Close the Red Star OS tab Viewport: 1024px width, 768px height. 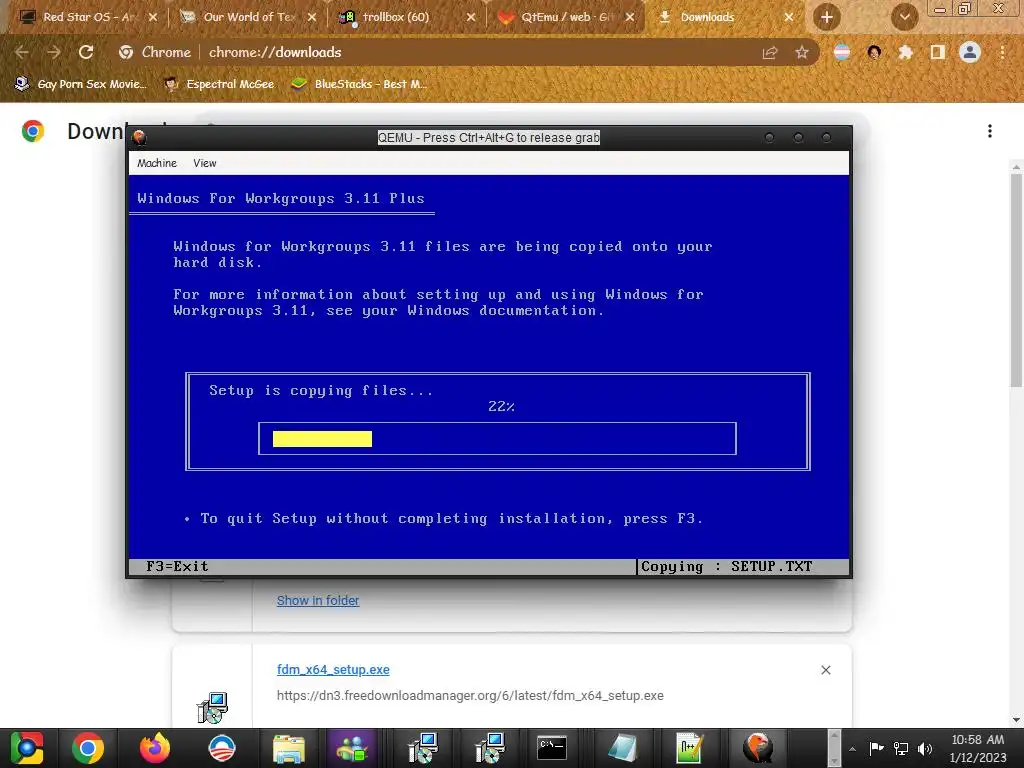click(x=153, y=17)
